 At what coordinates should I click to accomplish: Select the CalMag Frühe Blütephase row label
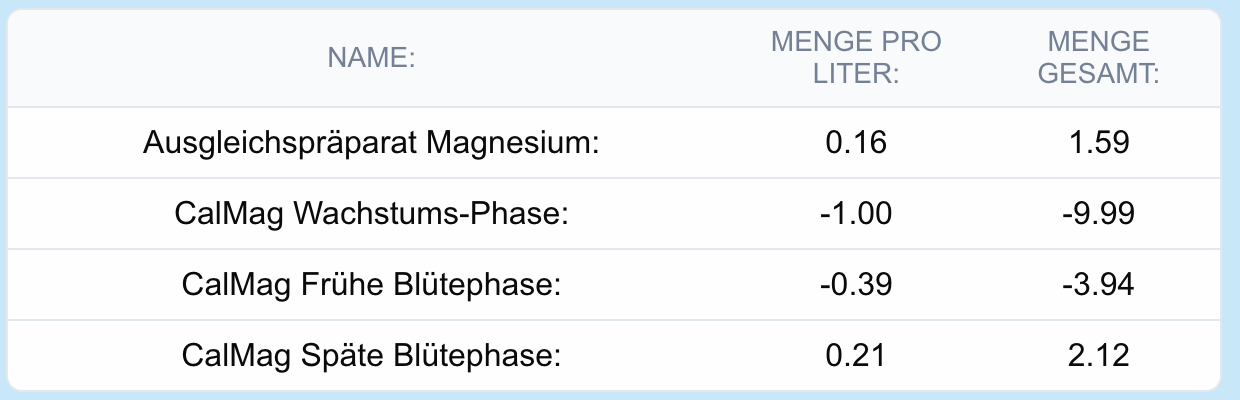371,285
